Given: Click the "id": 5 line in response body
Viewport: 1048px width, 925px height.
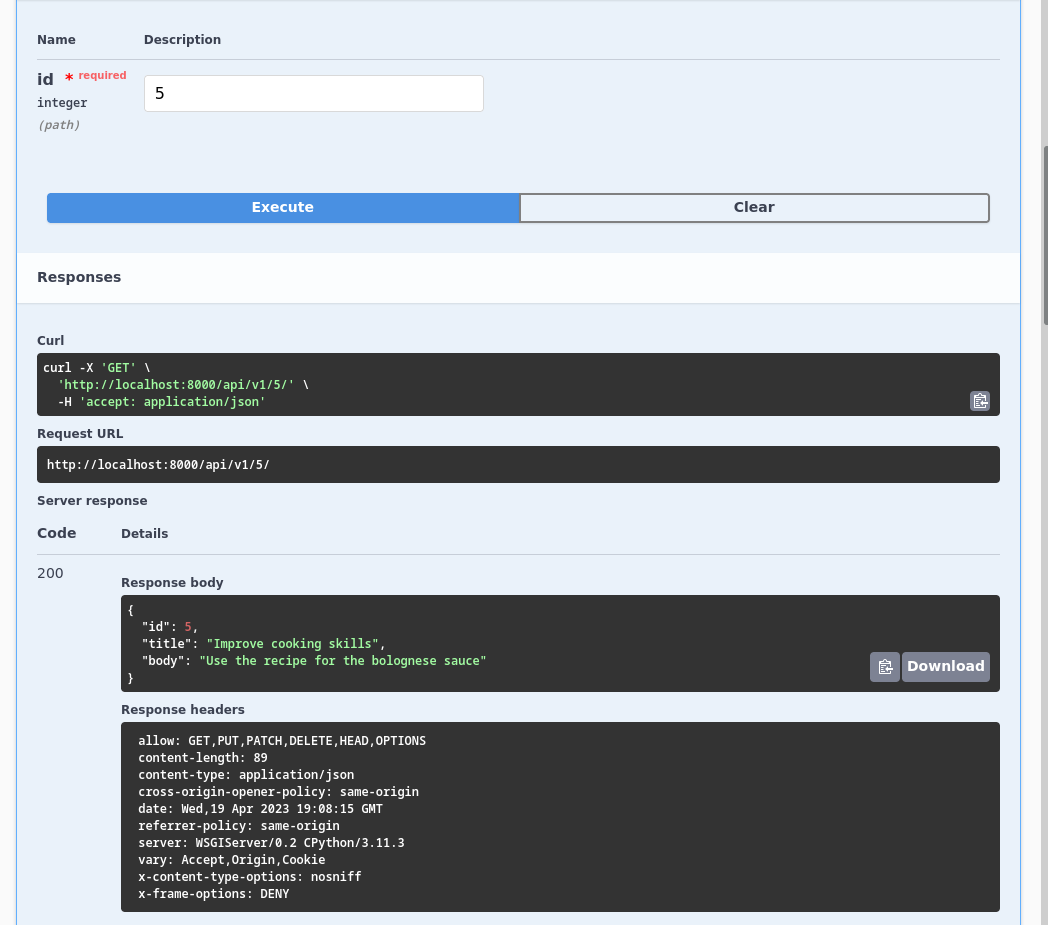Looking at the screenshot, I should (x=170, y=626).
